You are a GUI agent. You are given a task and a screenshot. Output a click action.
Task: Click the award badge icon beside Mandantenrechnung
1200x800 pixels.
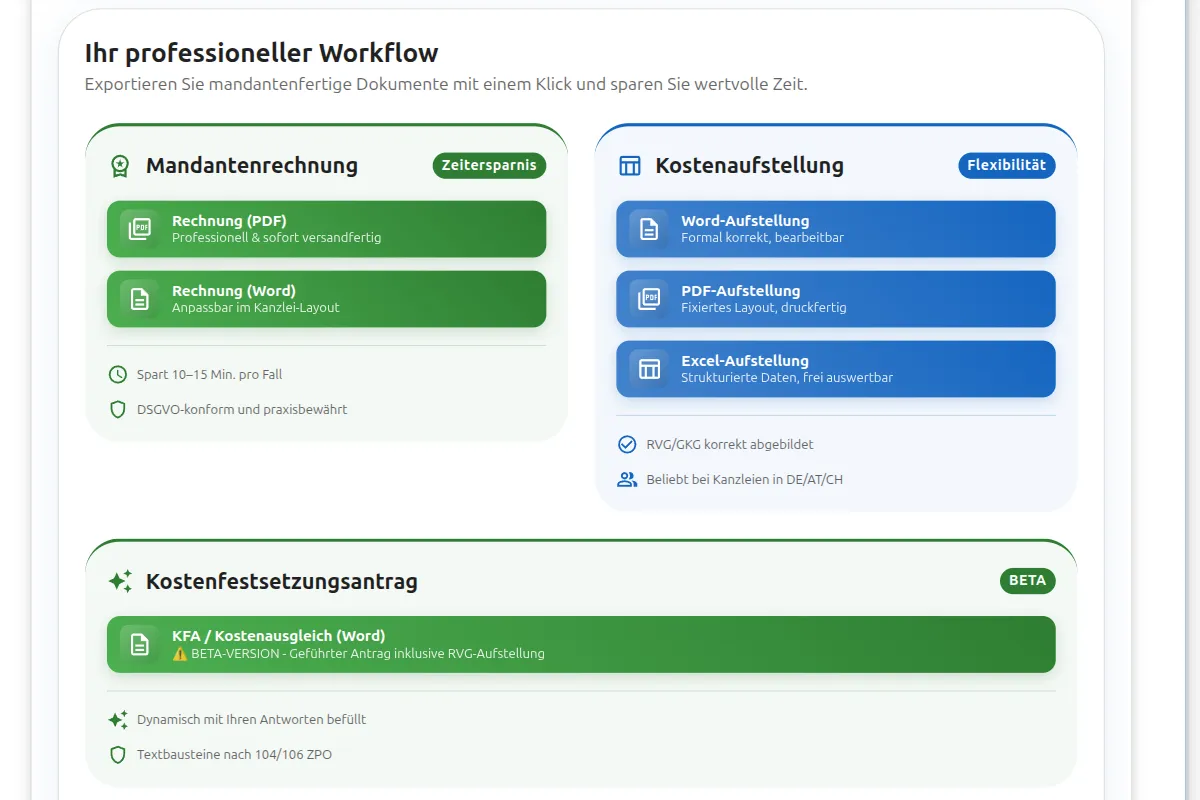click(x=121, y=166)
